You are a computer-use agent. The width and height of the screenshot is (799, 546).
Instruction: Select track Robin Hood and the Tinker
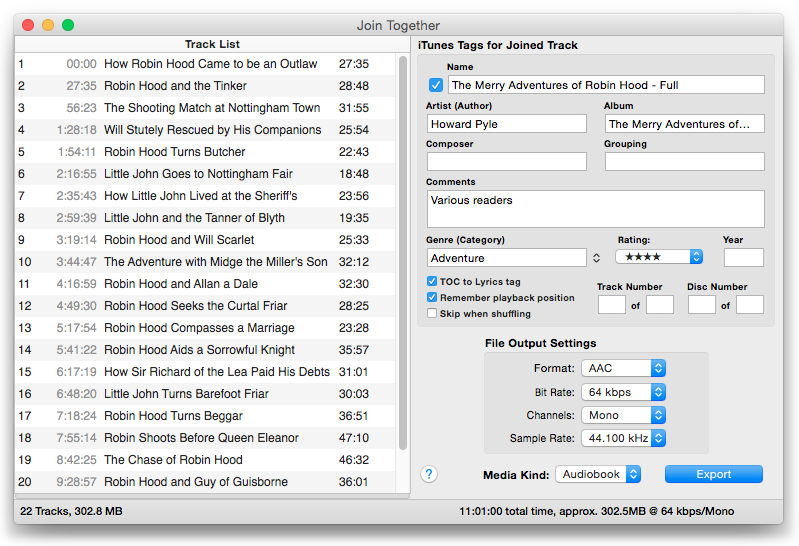tap(175, 86)
